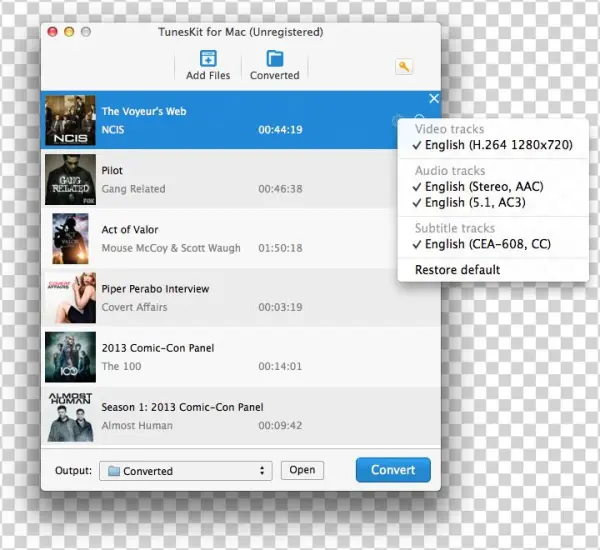This screenshot has height=550, width=600.
Task: Click the 01:50:18 duration
Action: tap(280, 248)
